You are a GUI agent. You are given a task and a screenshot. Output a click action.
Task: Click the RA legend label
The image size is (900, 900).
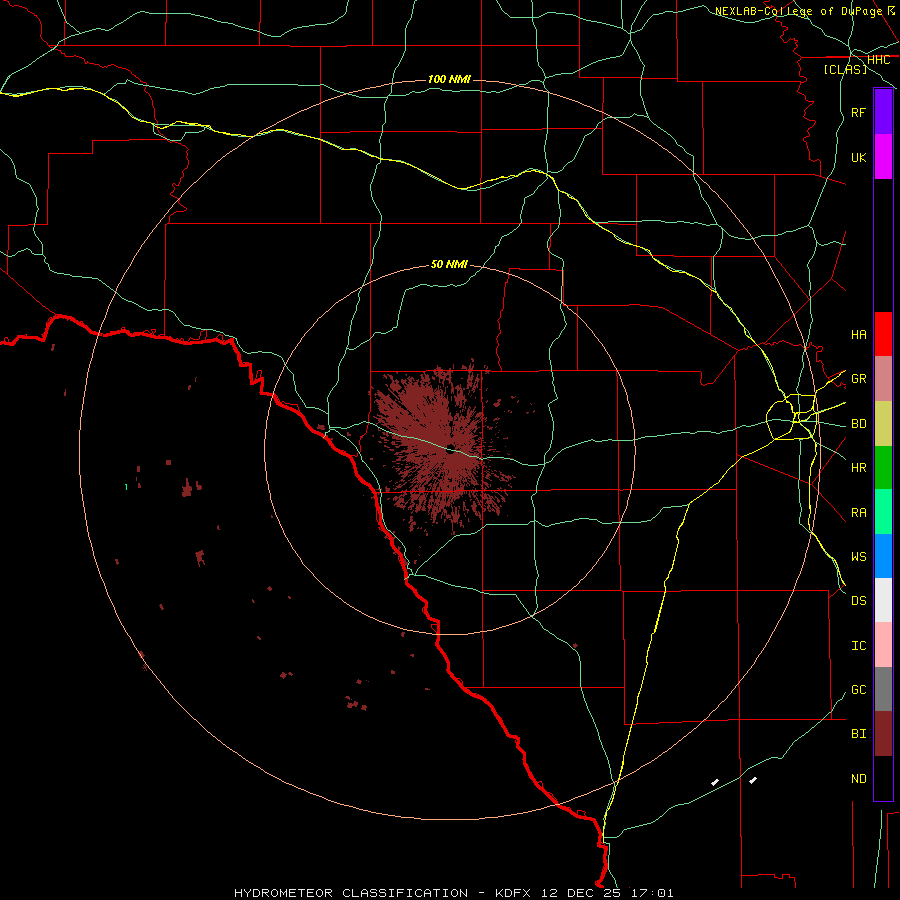coord(858,513)
